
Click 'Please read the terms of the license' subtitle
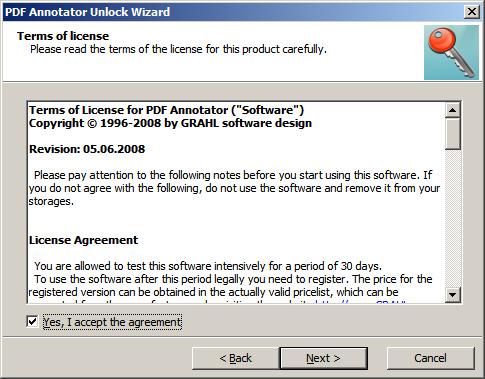pos(178,49)
